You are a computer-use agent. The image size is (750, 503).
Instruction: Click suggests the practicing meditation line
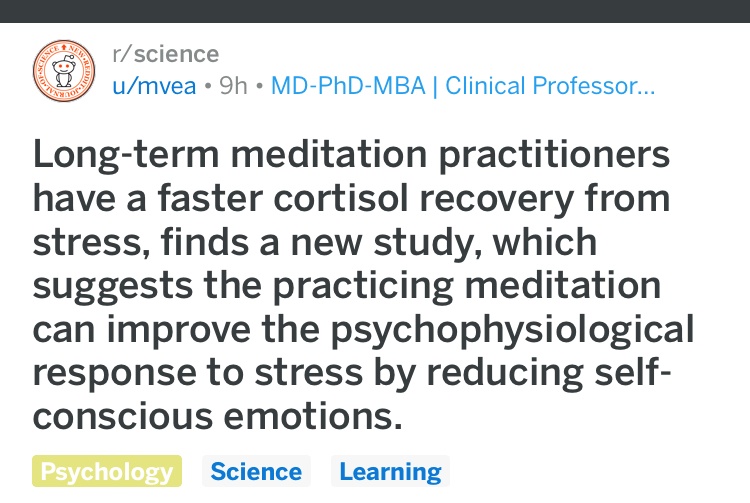(347, 286)
